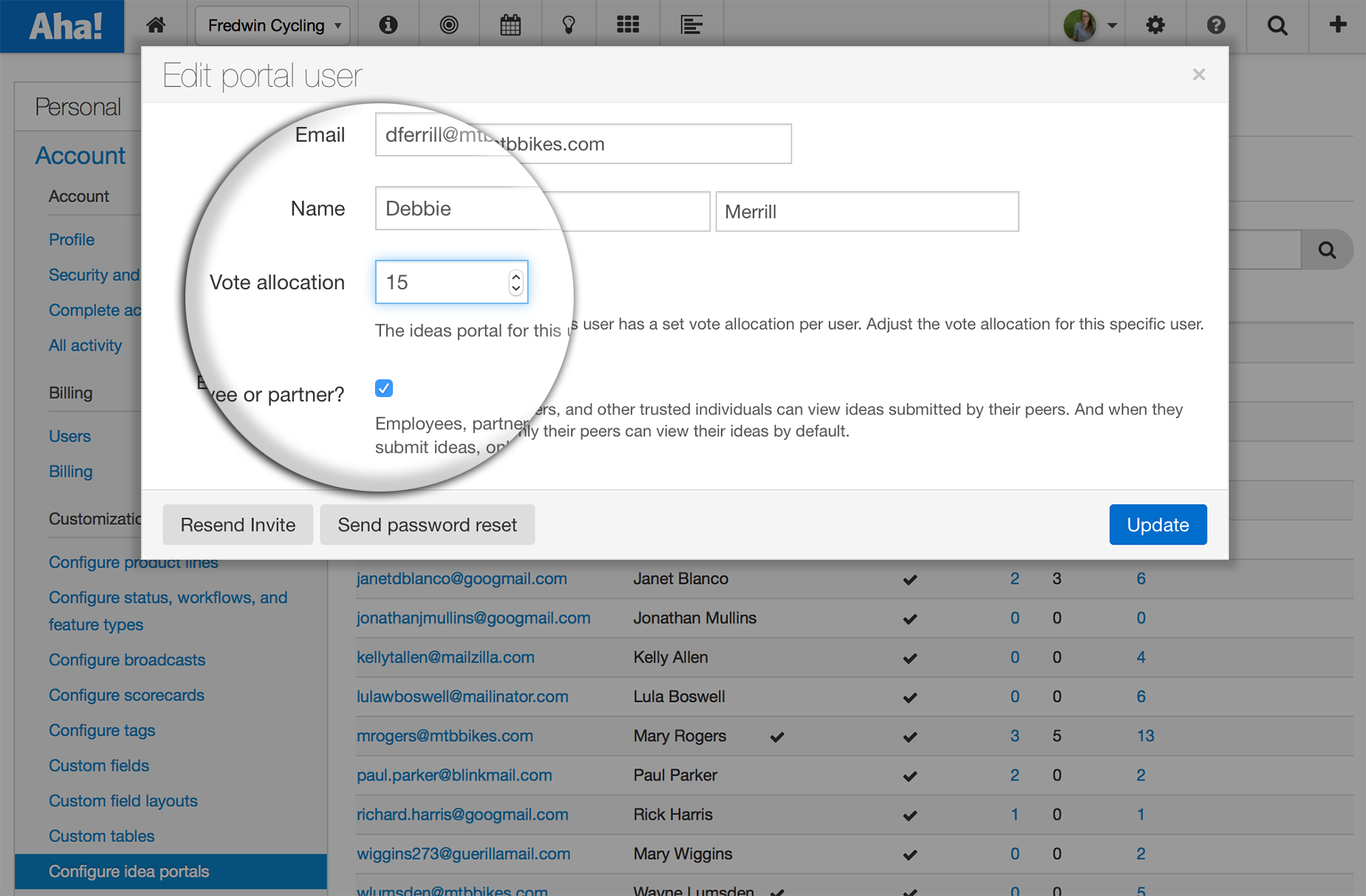The width and height of the screenshot is (1366, 896).
Task: Open the Billing sidebar link
Action: tap(70, 472)
